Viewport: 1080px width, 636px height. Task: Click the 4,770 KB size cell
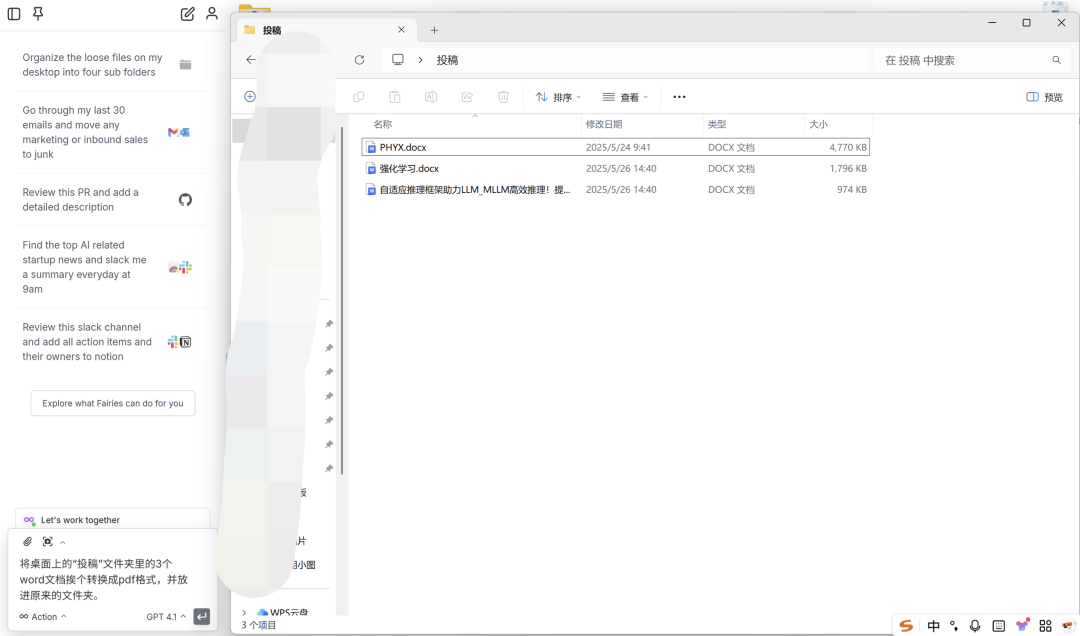click(848, 147)
